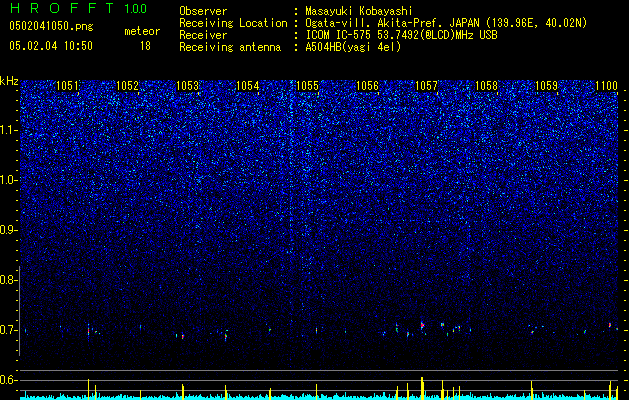Select the filename 0502041050.png
Image resolution: width=629 pixels, height=400 pixels.
pyautogui.click(x=51, y=26)
